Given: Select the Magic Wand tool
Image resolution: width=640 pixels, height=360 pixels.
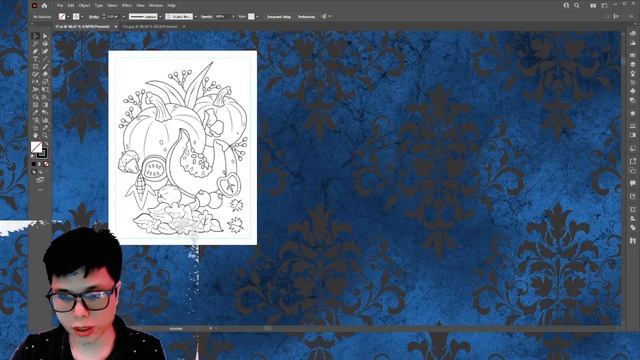Looking at the screenshot, I should click(36, 43).
